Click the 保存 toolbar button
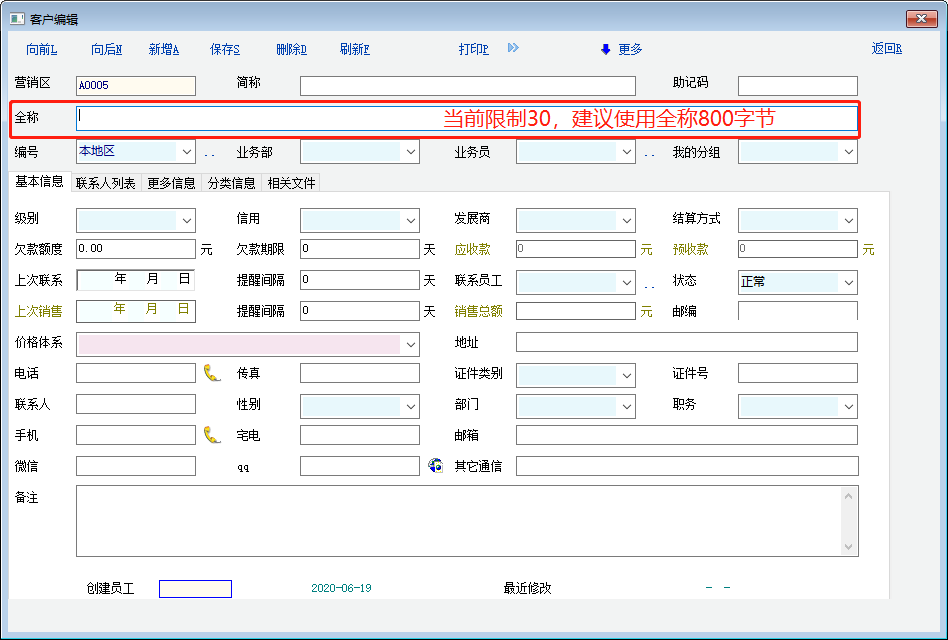Image resolution: width=948 pixels, height=640 pixels. click(x=225, y=49)
